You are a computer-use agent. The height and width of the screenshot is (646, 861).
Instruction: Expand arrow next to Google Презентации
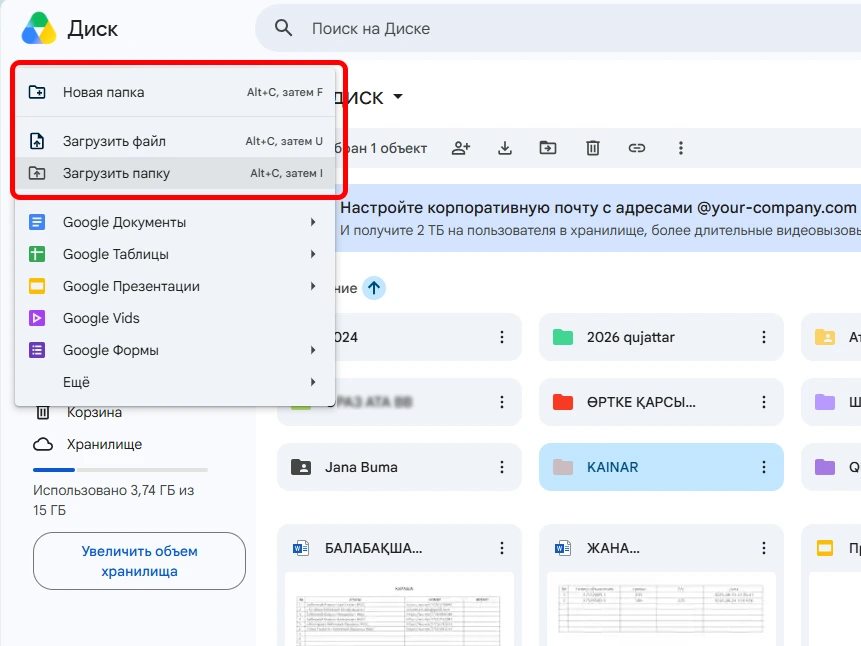pos(312,286)
